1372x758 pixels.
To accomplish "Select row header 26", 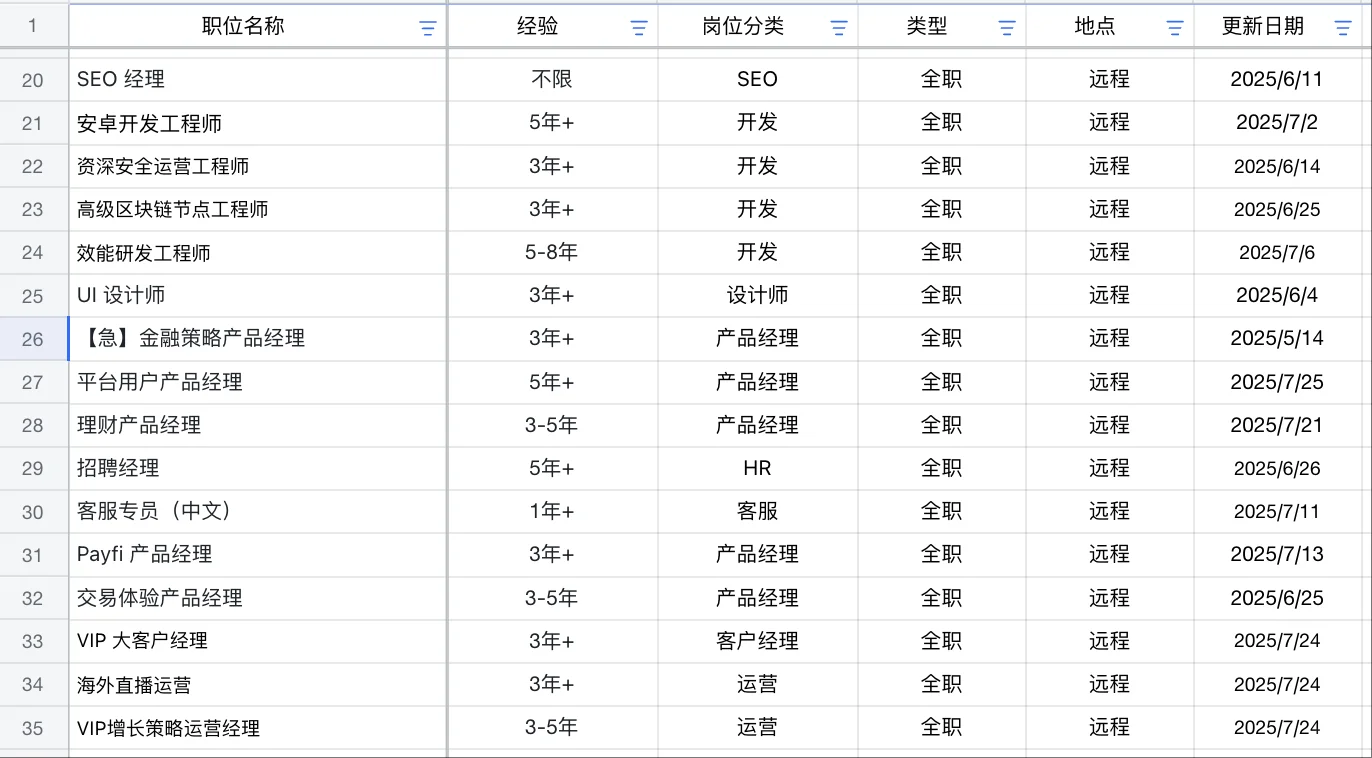I will [33, 339].
